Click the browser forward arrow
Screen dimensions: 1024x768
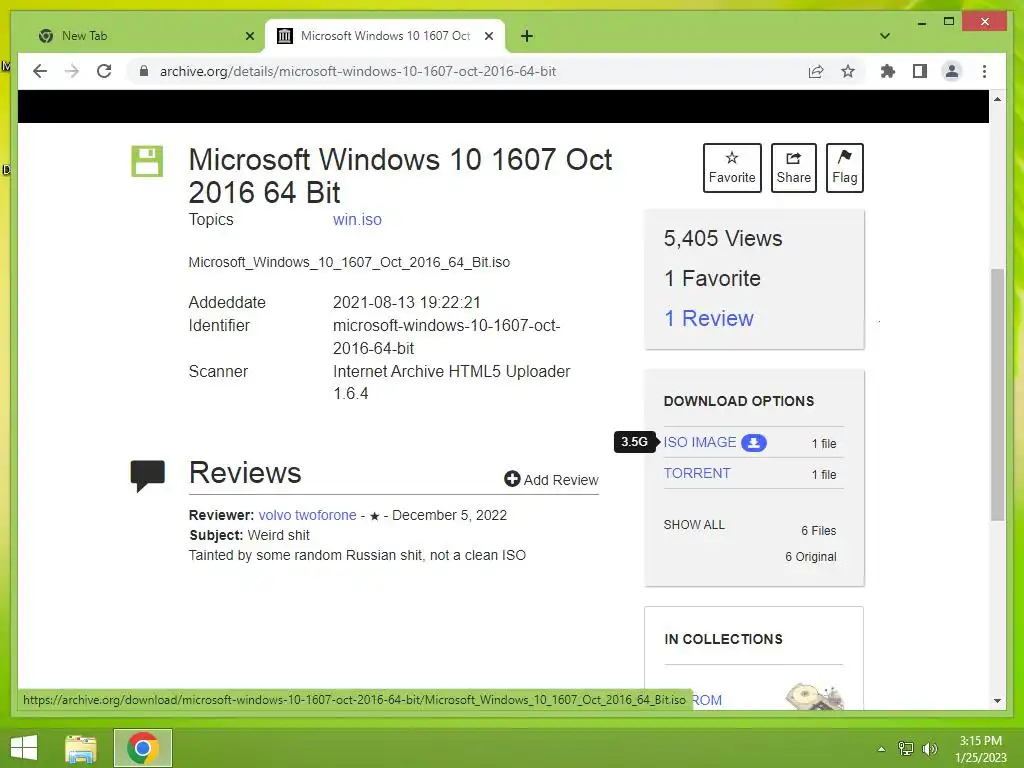point(72,71)
